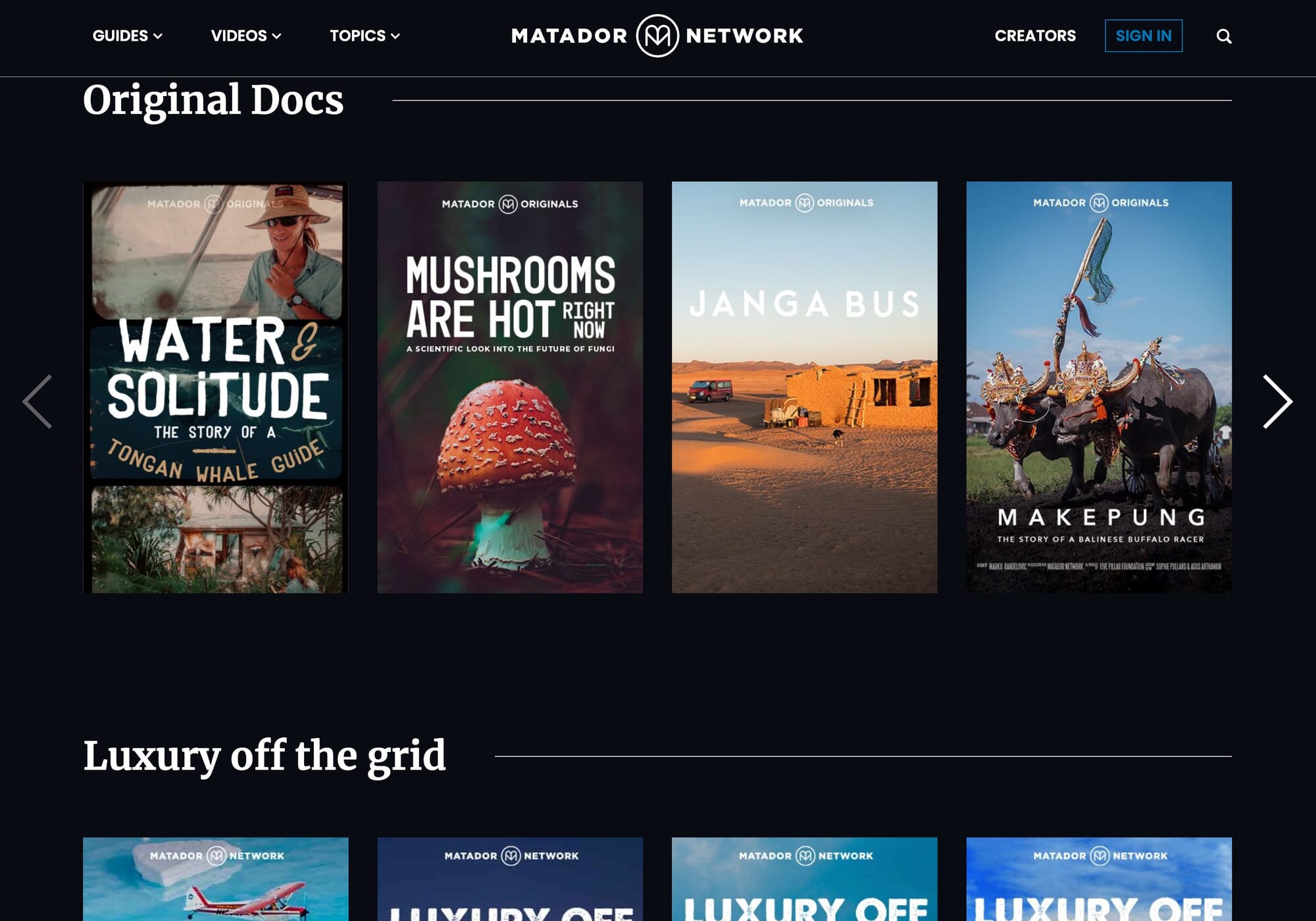Image resolution: width=1316 pixels, height=921 pixels.
Task: Click Matador Network badge on seaplane thumbnail
Action: (216, 856)
